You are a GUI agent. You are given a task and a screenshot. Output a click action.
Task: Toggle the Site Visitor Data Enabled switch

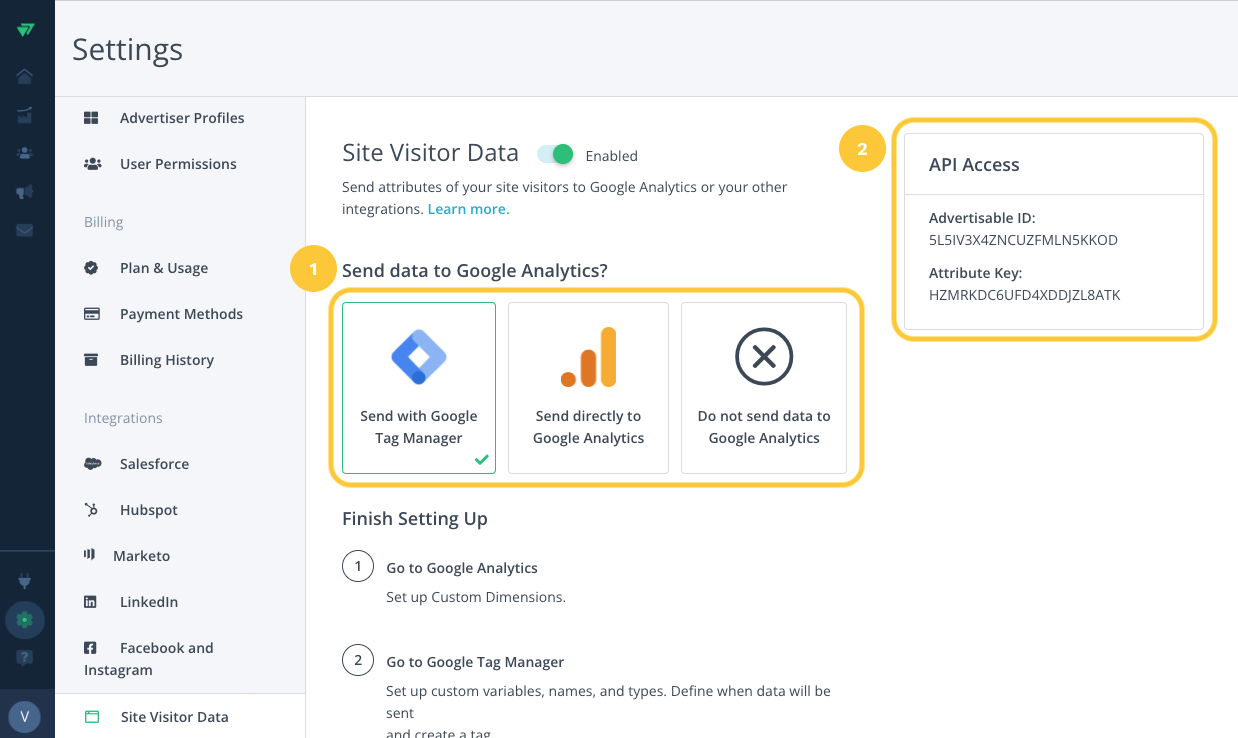[x=555, y=154]
